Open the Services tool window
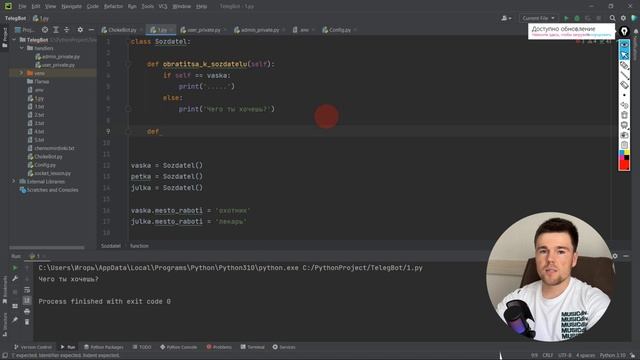640x360 pixels. click(x=284, y=347)
